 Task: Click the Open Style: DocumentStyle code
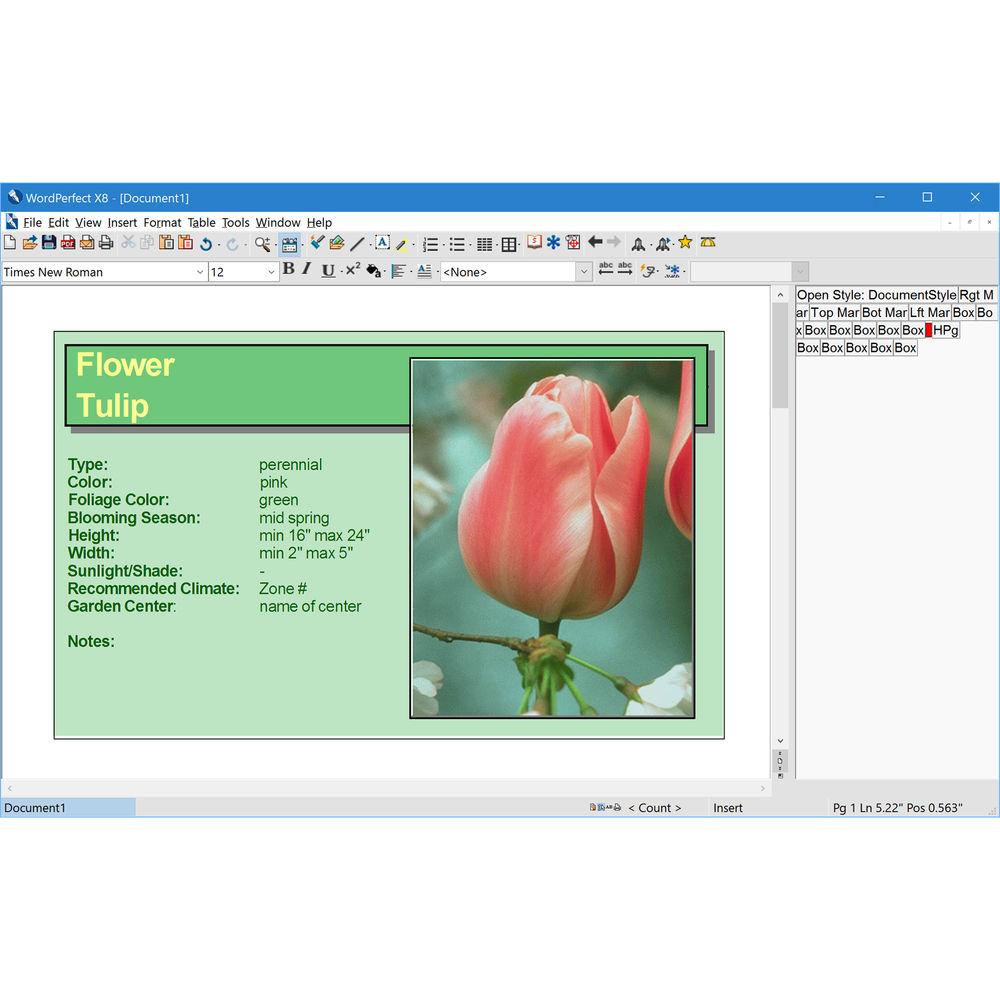click(876, 295)
